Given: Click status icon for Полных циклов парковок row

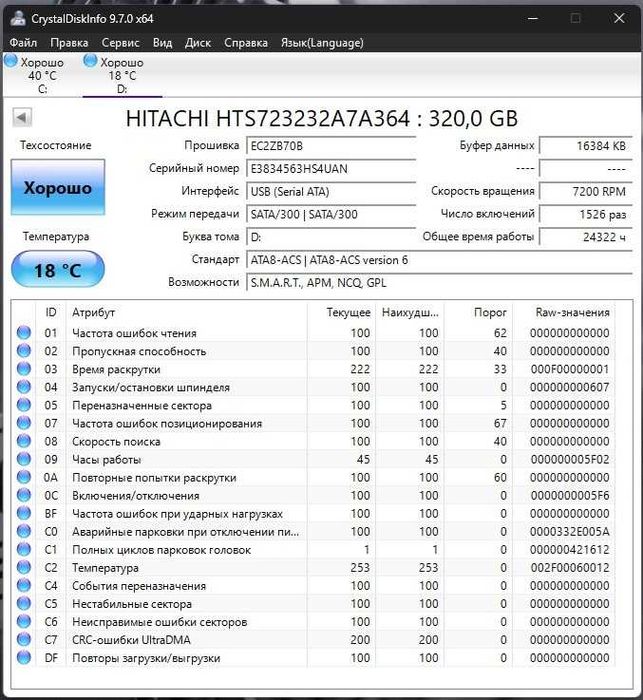Looking at the screenshot, I should click(x=24, y=549).
